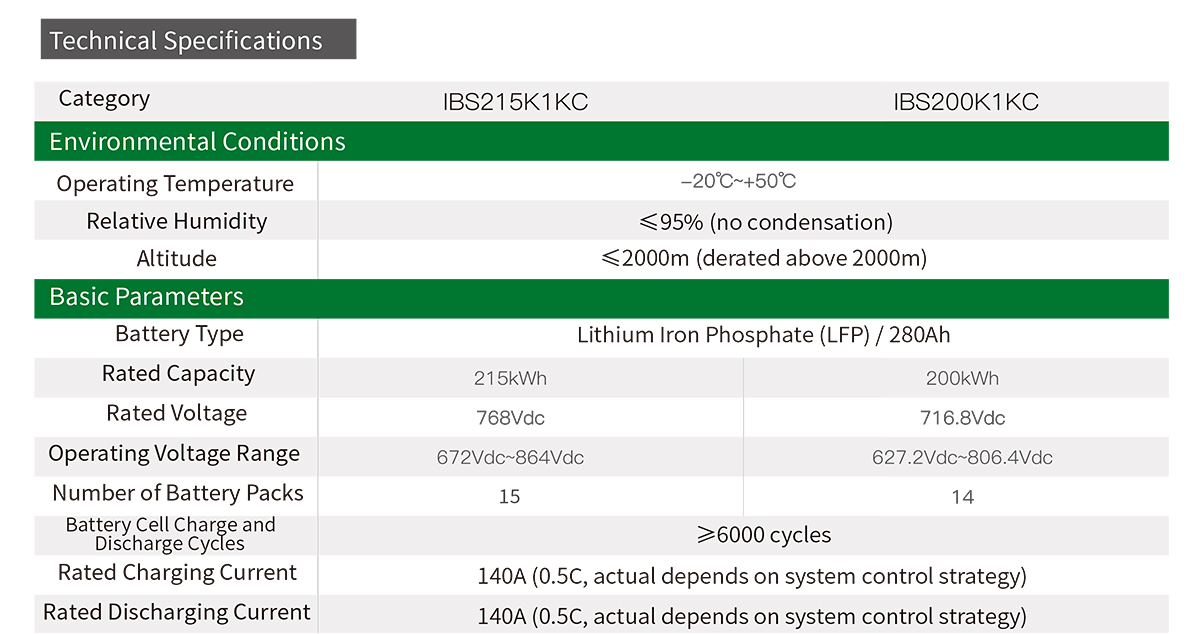Select the Lithium Iron Phosphate battery type value
1200x634 pixels.
763,335
